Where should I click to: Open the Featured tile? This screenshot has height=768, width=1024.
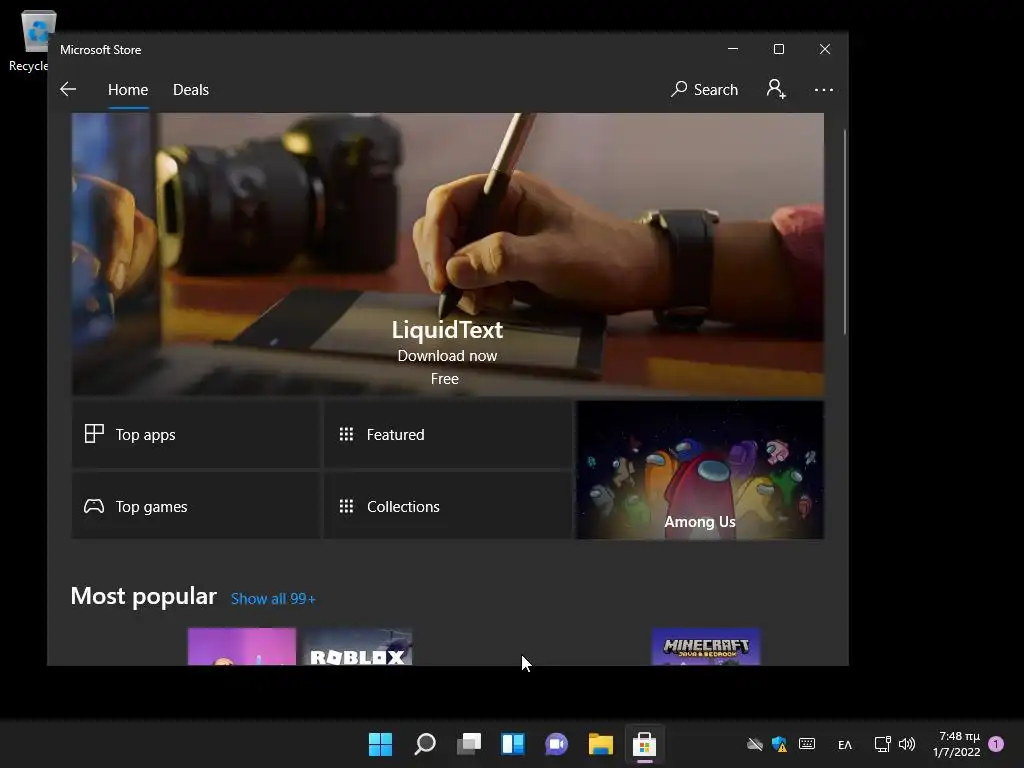(x=448, y=434)
